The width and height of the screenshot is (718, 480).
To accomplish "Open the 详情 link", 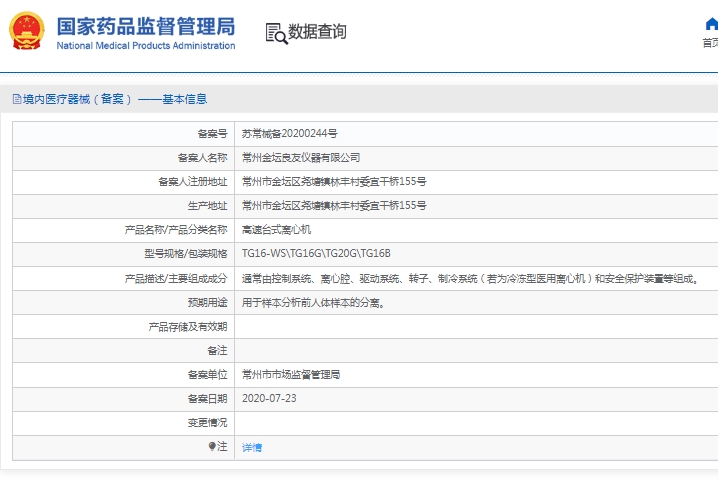I will click(252, 447).
